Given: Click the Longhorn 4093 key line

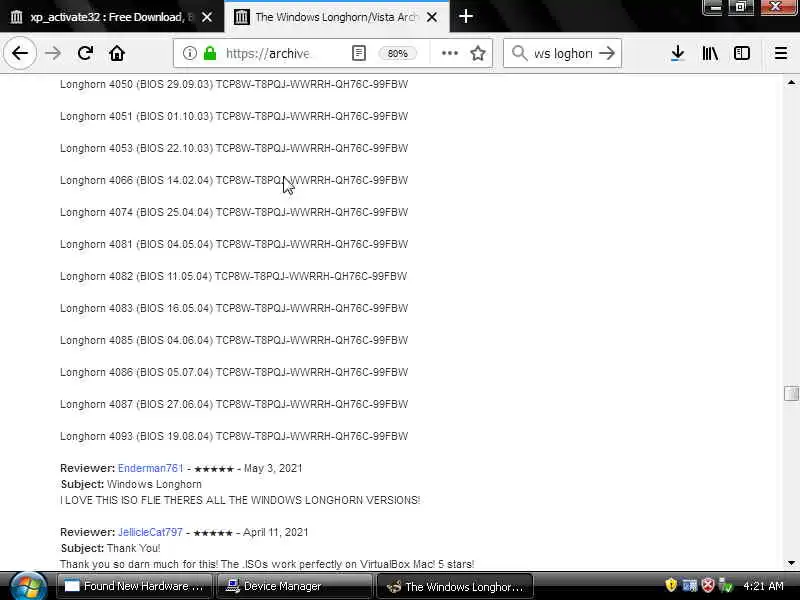Looking at the screenshot, I should (x=234, y=436).
